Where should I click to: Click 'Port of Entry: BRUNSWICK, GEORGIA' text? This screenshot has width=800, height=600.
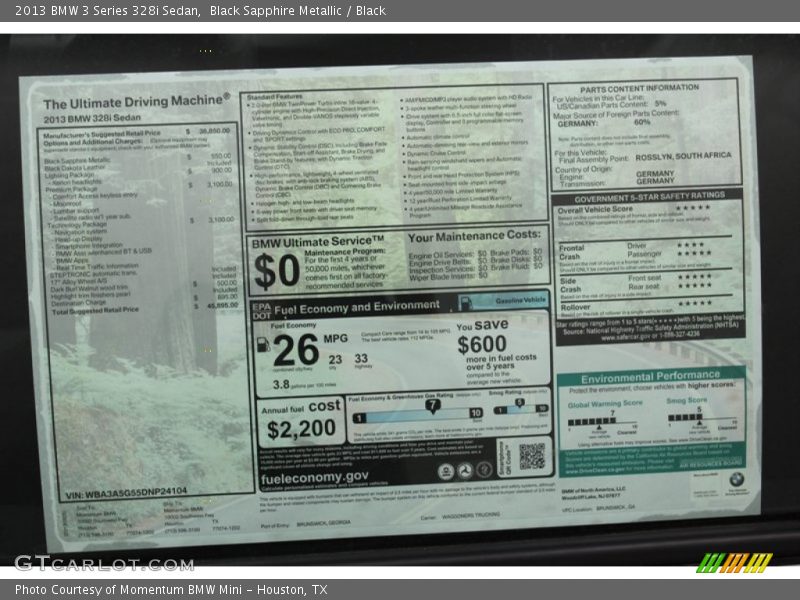(305, 523)
